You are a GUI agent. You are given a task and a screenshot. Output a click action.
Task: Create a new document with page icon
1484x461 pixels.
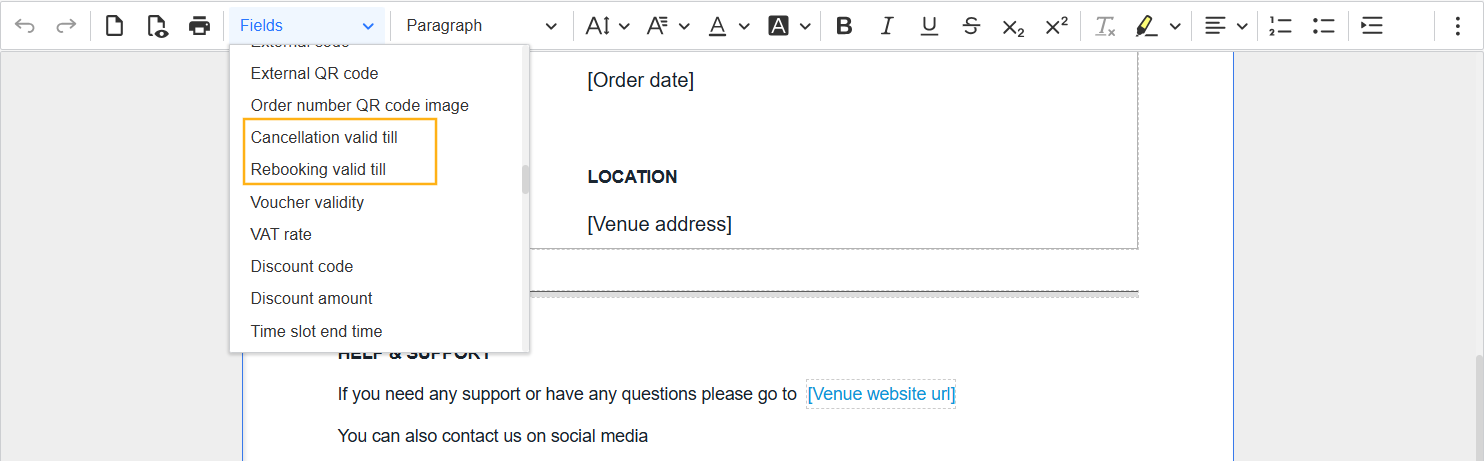115,26
